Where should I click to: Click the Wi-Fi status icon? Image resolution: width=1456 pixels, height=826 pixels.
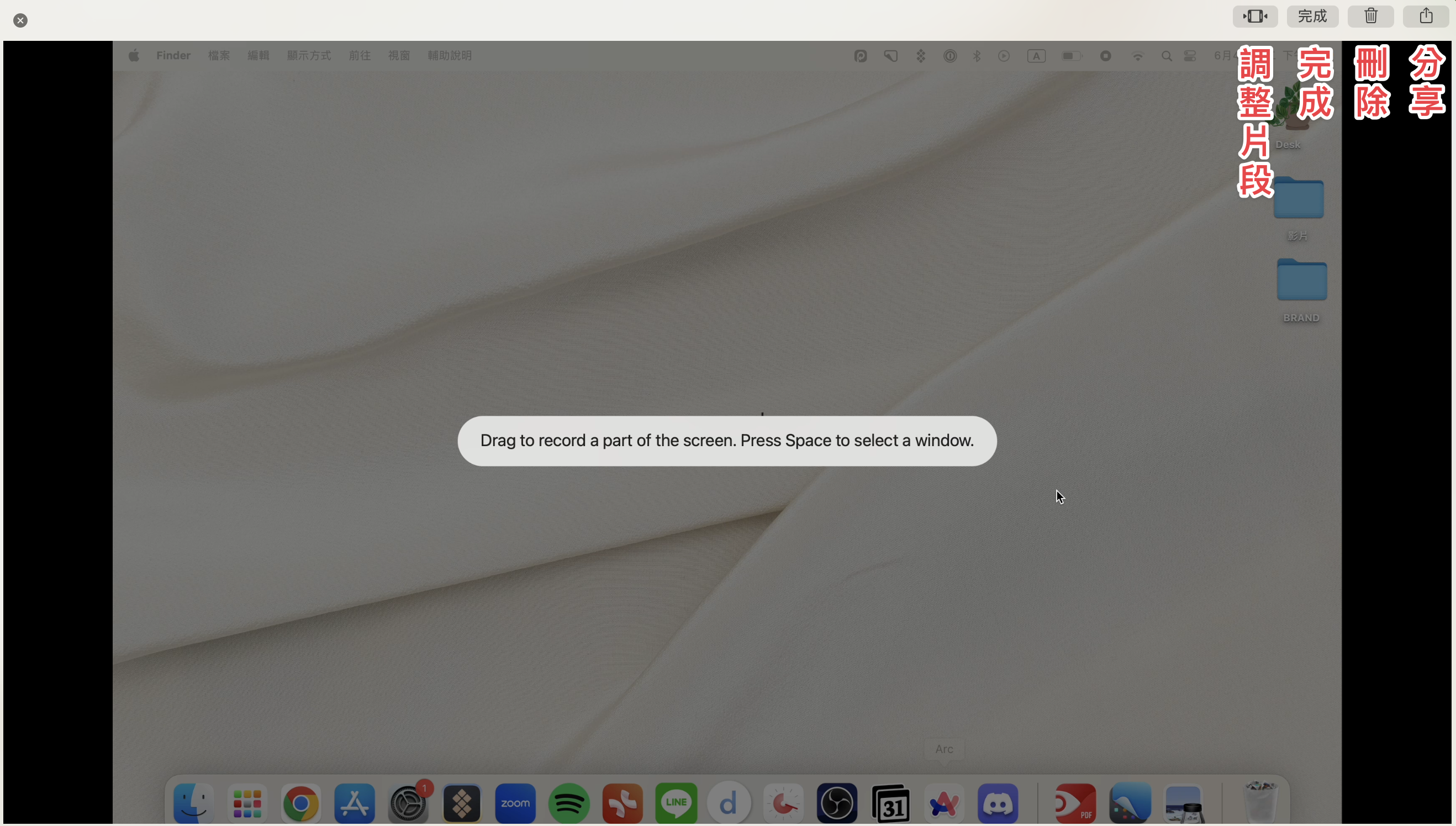pos(1137,56)
